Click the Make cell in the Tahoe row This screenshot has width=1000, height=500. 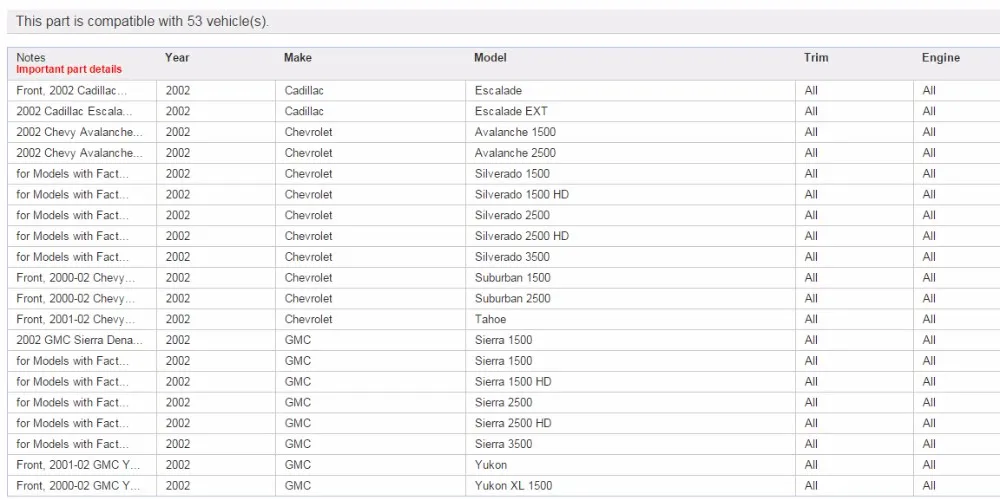click(371, 319)
